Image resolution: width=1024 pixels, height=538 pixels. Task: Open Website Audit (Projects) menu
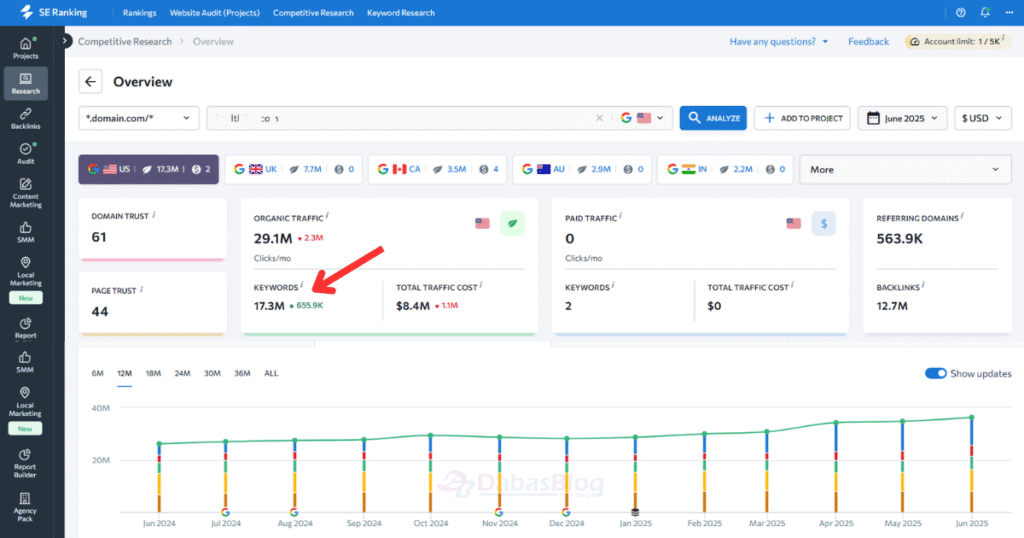(214, 12)
